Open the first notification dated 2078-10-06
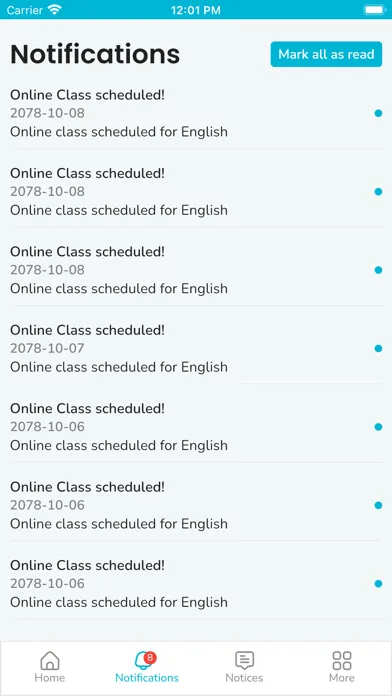This screenshot has width=392, height=696. point(196,427)
